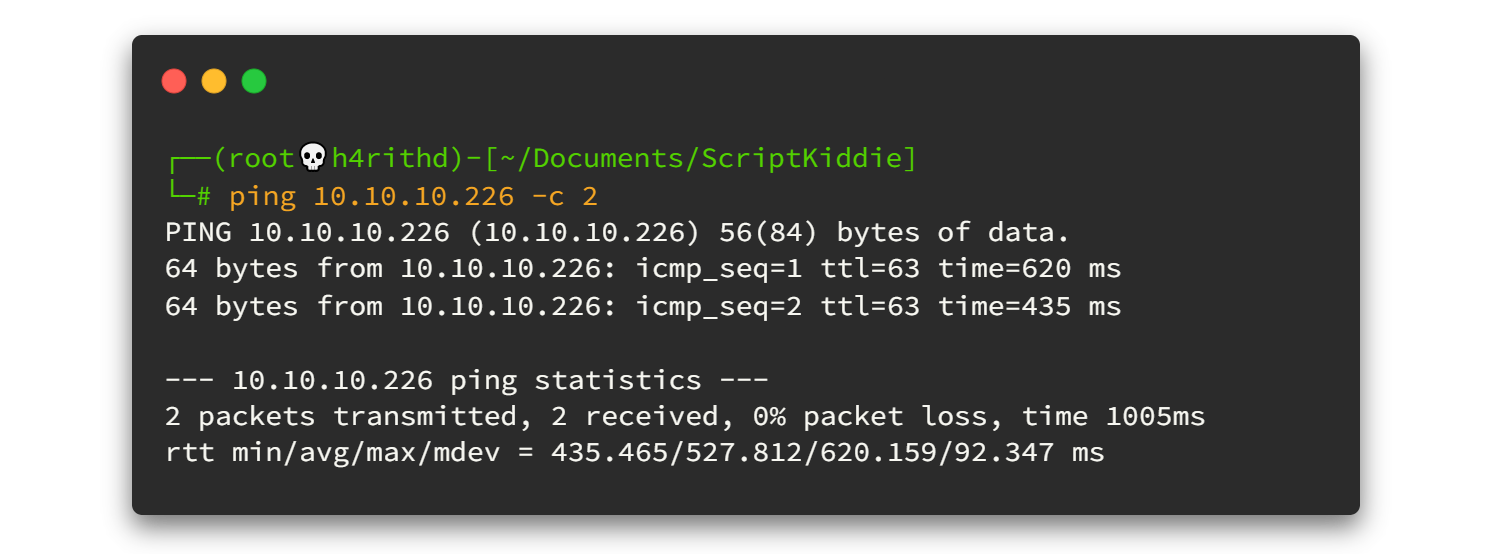The width and height of the screenshot is (1492, 554).
Task: Click the "2 packets transmitted" text
Action: click(341, 417)
